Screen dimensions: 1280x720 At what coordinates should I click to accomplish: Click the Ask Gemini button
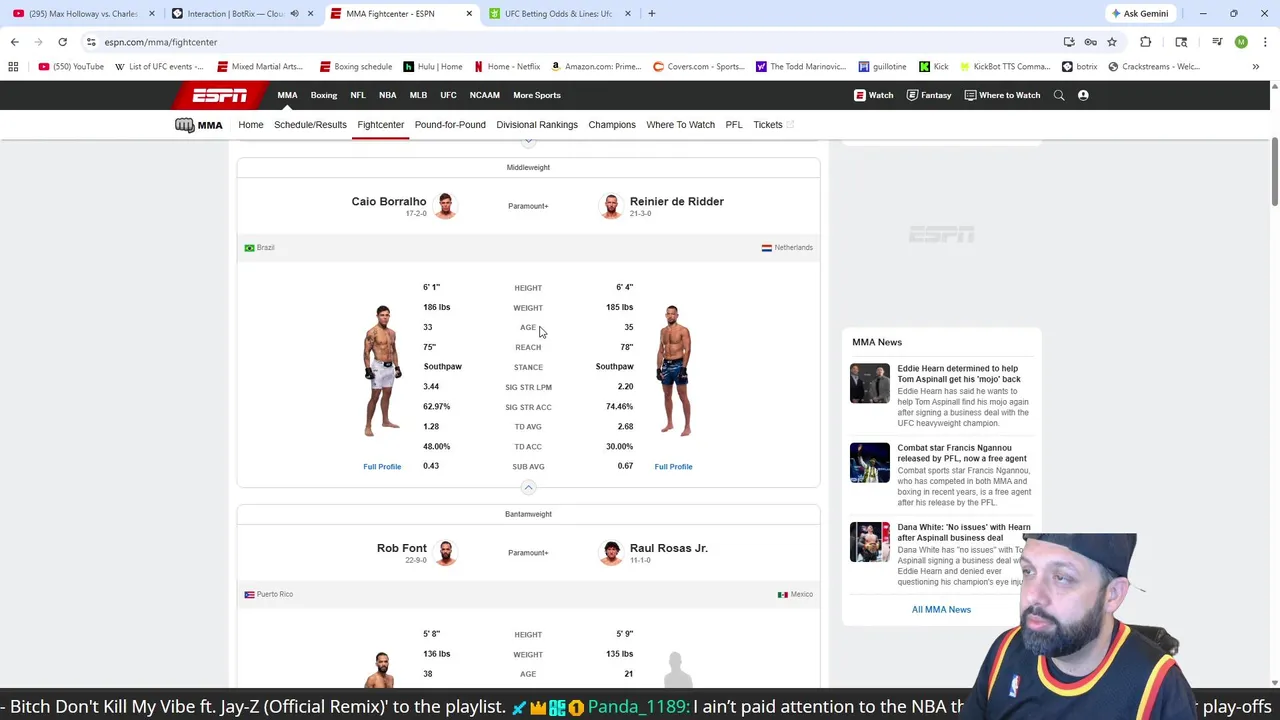click(x=1140, y=13)
